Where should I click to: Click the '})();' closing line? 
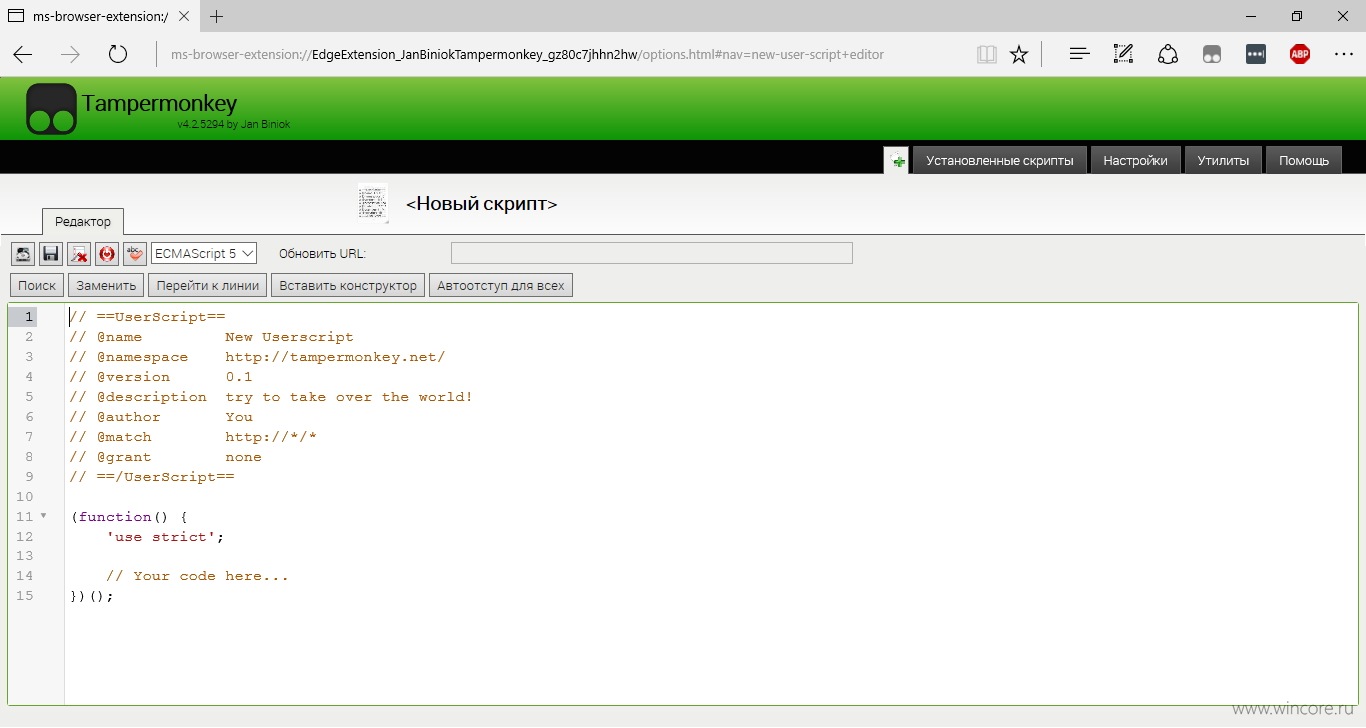click(x=92, y=596)
